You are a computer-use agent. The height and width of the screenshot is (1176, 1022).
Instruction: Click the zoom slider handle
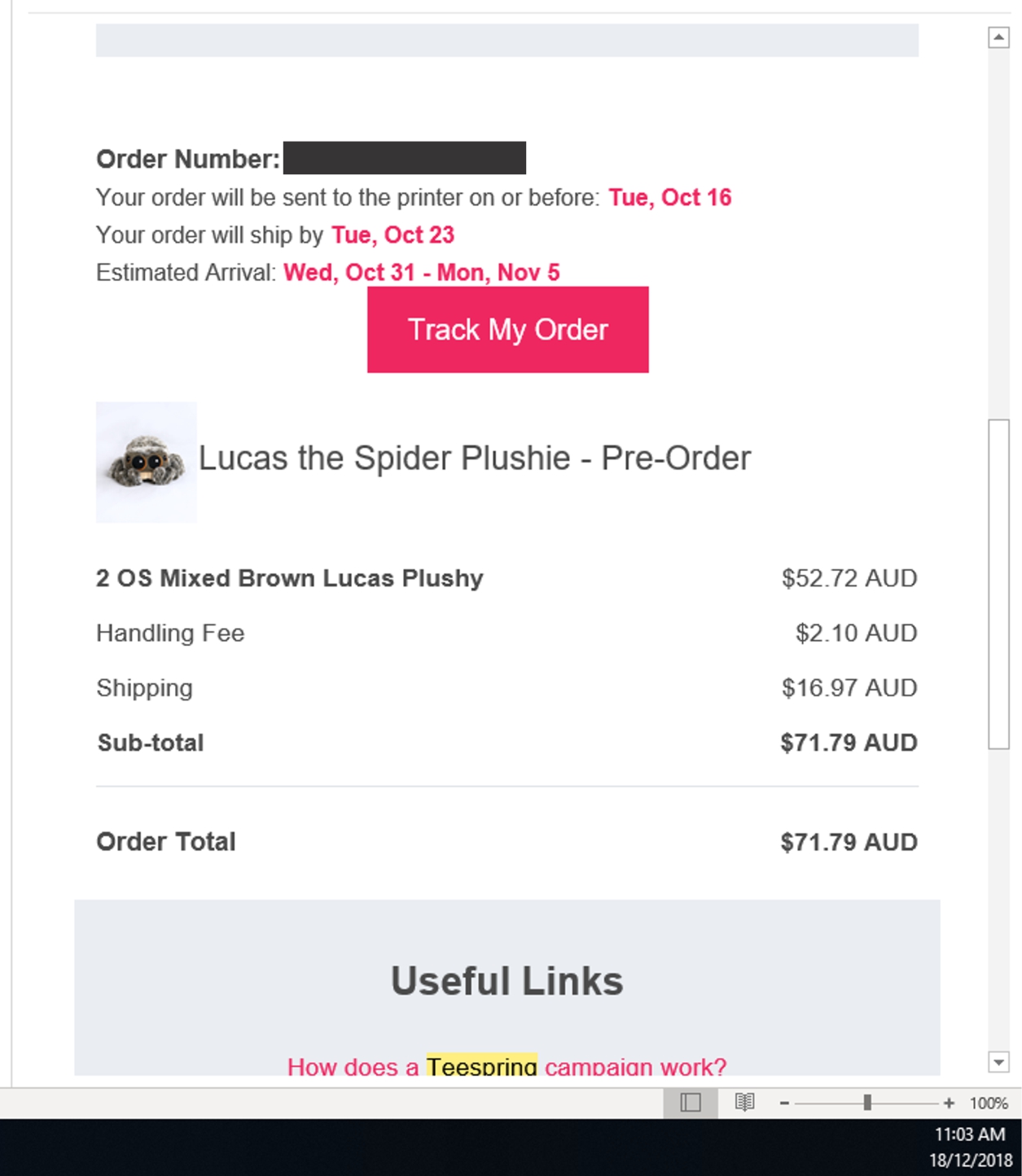point(867,1103)
